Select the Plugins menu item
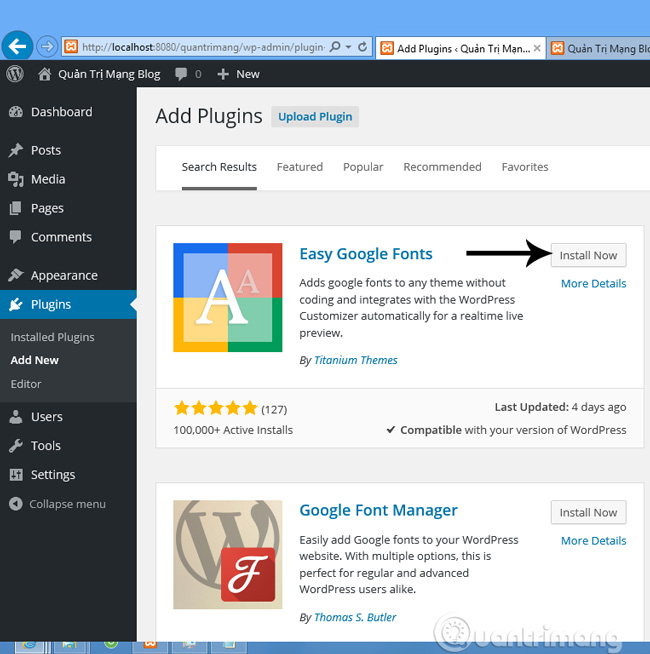The image size is (650, 654). (x=51, y=304)
